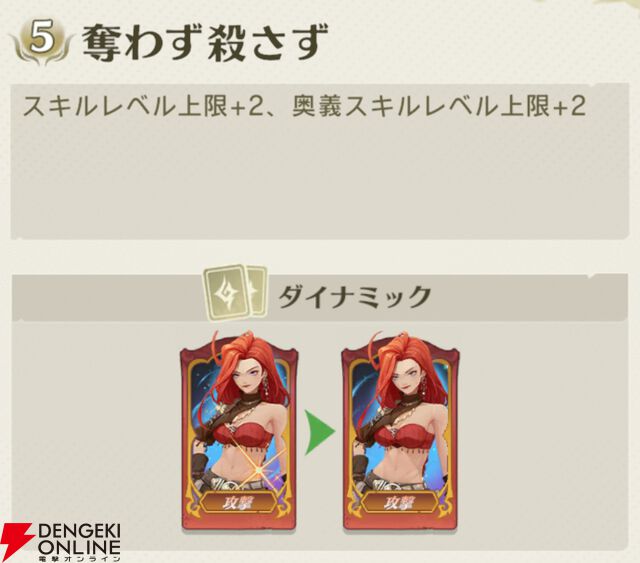Click the skill level description text box
This screenshot has height=563, width=640.
pyautogui.click(x=320, y=161)
